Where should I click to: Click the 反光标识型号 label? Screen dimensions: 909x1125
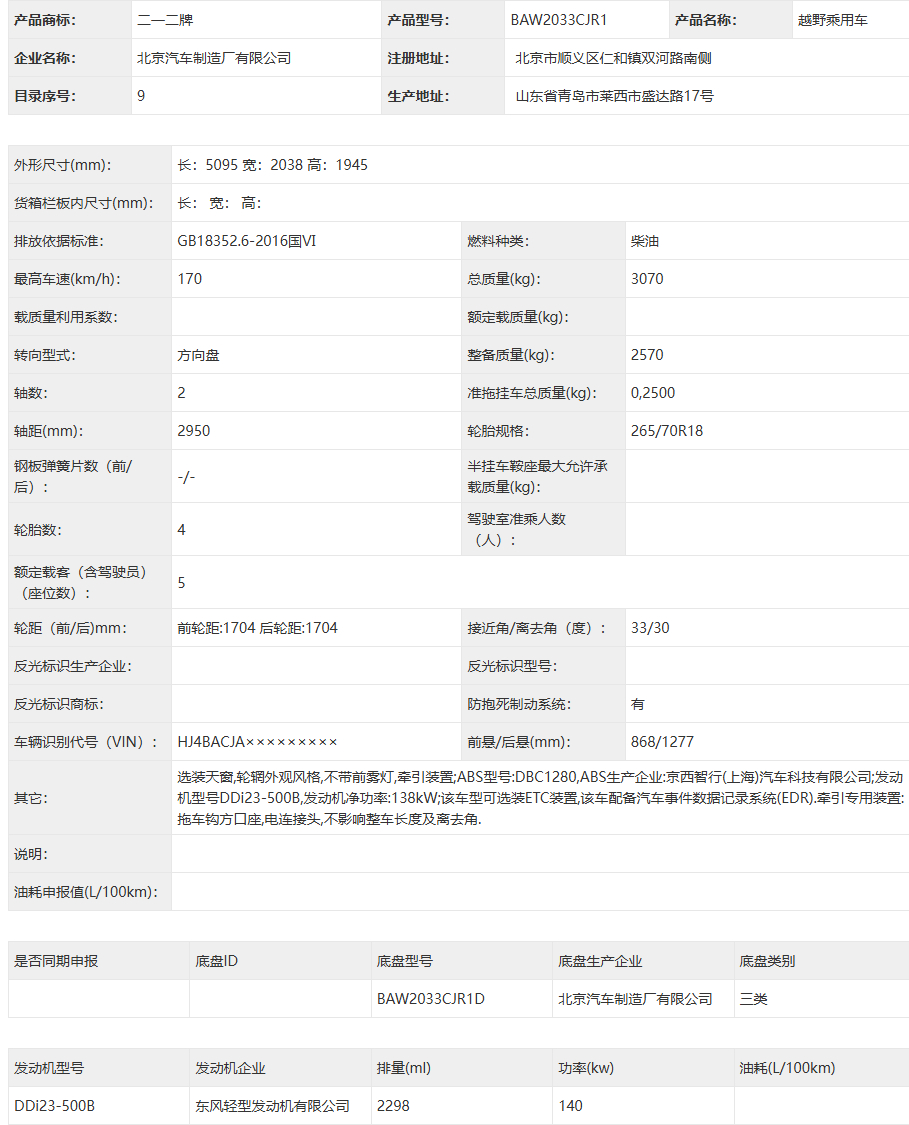(x=512, y=667)
